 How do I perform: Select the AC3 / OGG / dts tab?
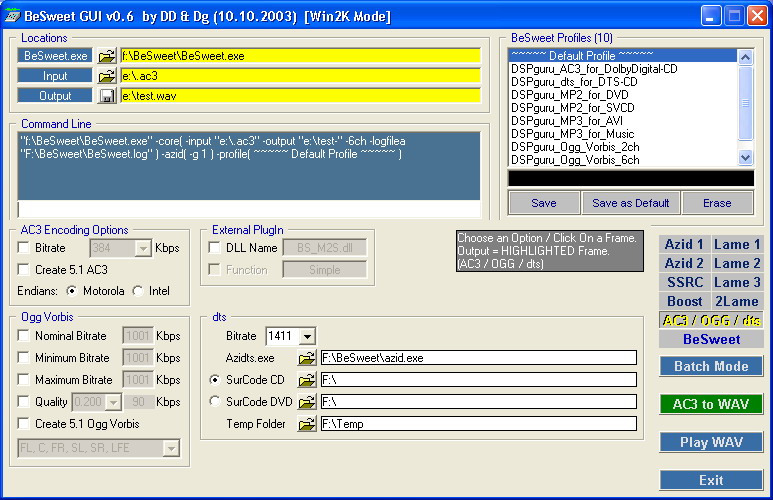[x=711, y=320]
